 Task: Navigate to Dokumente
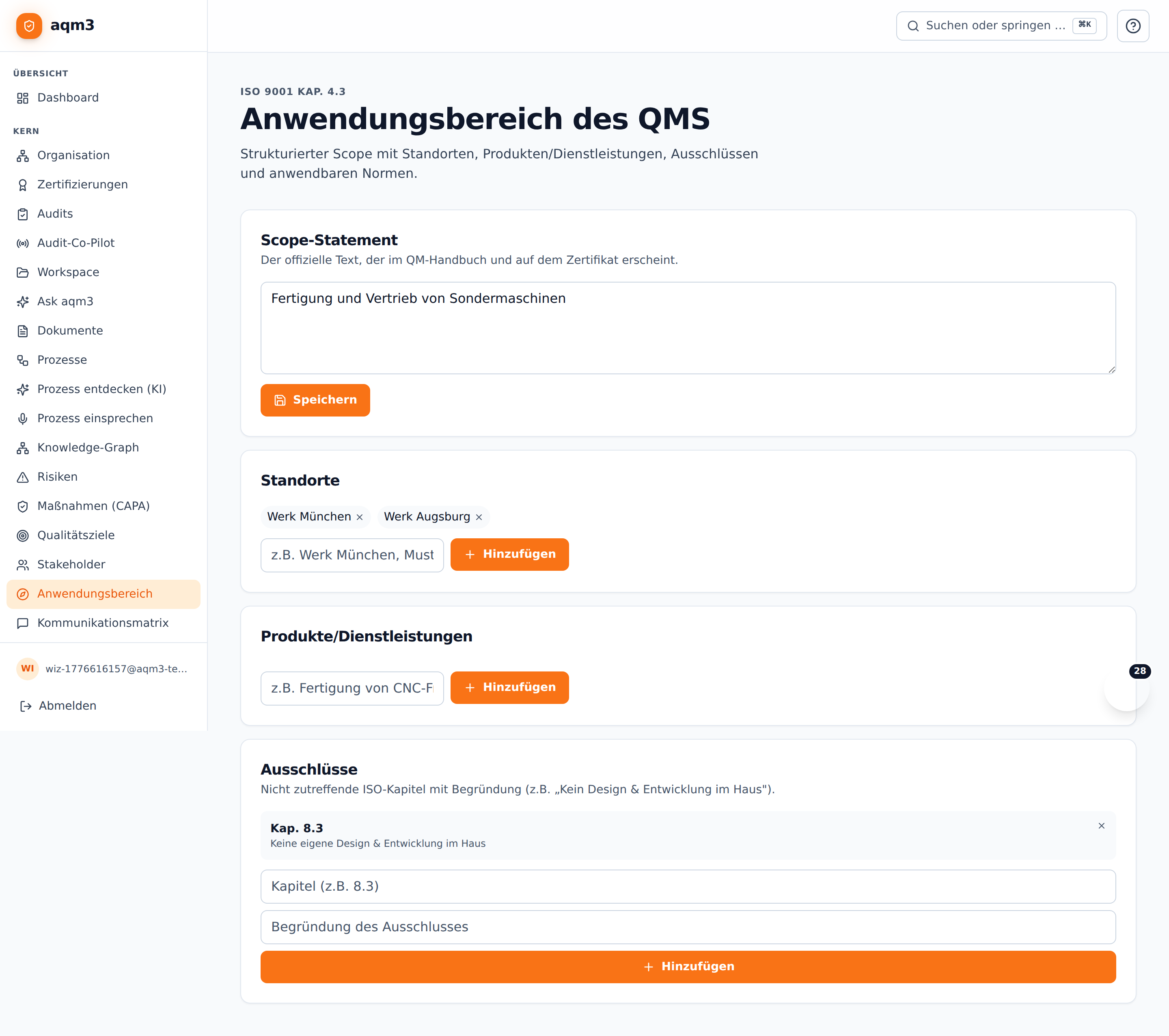tap(104, 330)
